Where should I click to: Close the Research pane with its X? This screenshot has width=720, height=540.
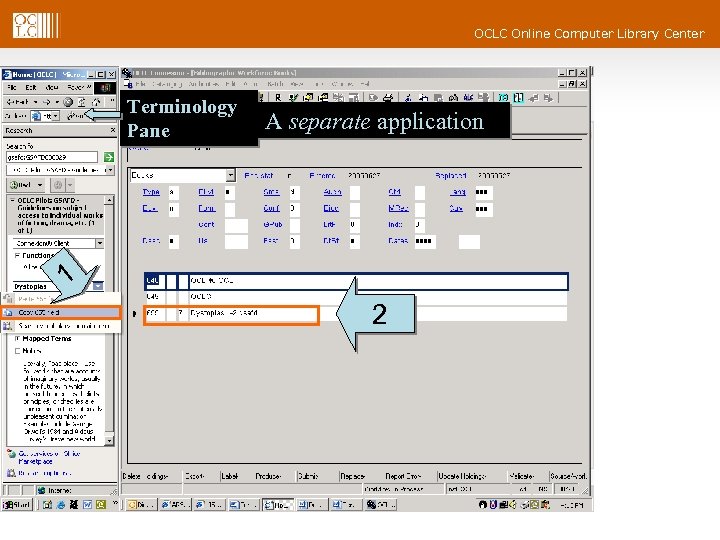click(x=112, y=130)
